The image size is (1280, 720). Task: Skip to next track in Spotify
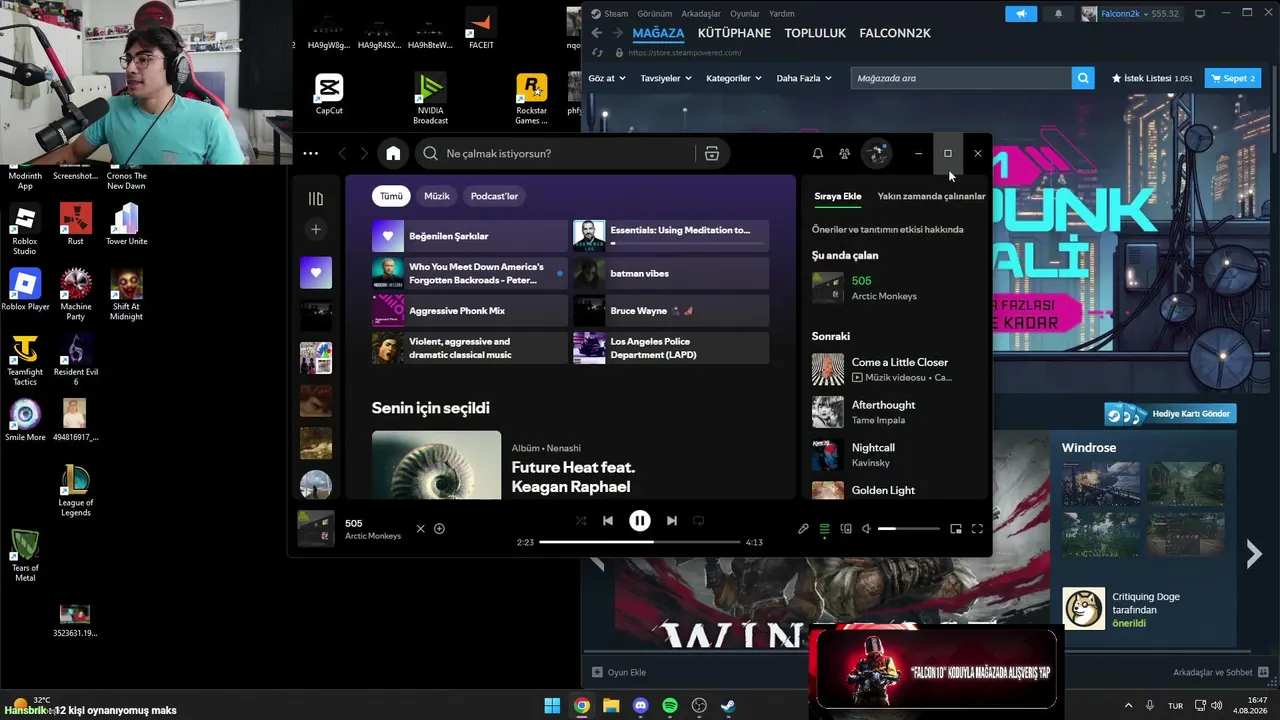click(x=672, y=521)
